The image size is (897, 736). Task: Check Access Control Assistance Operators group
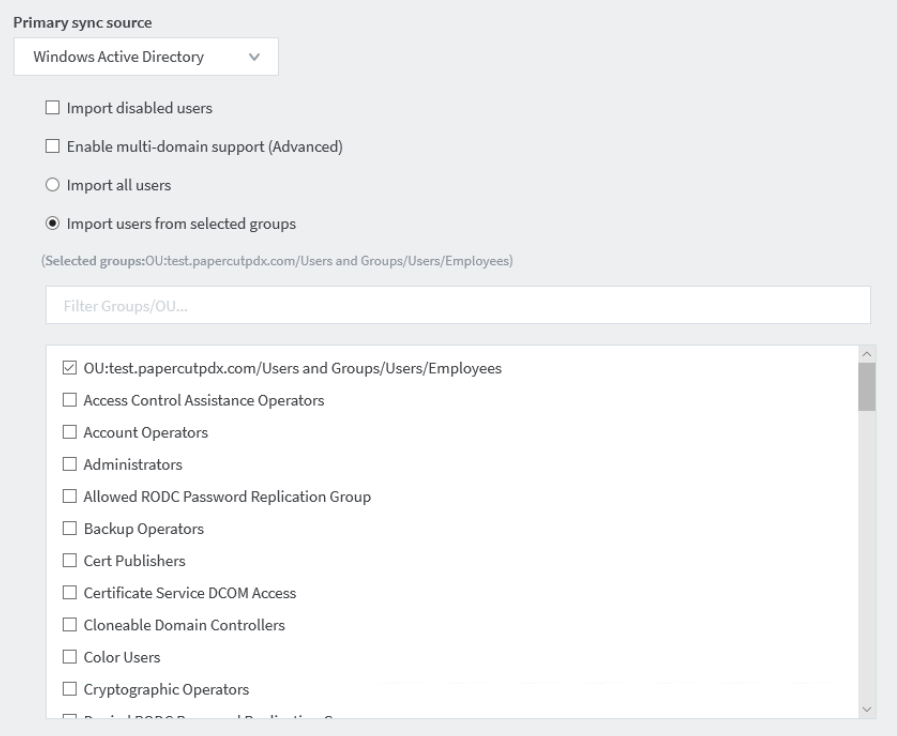[69, 400]
